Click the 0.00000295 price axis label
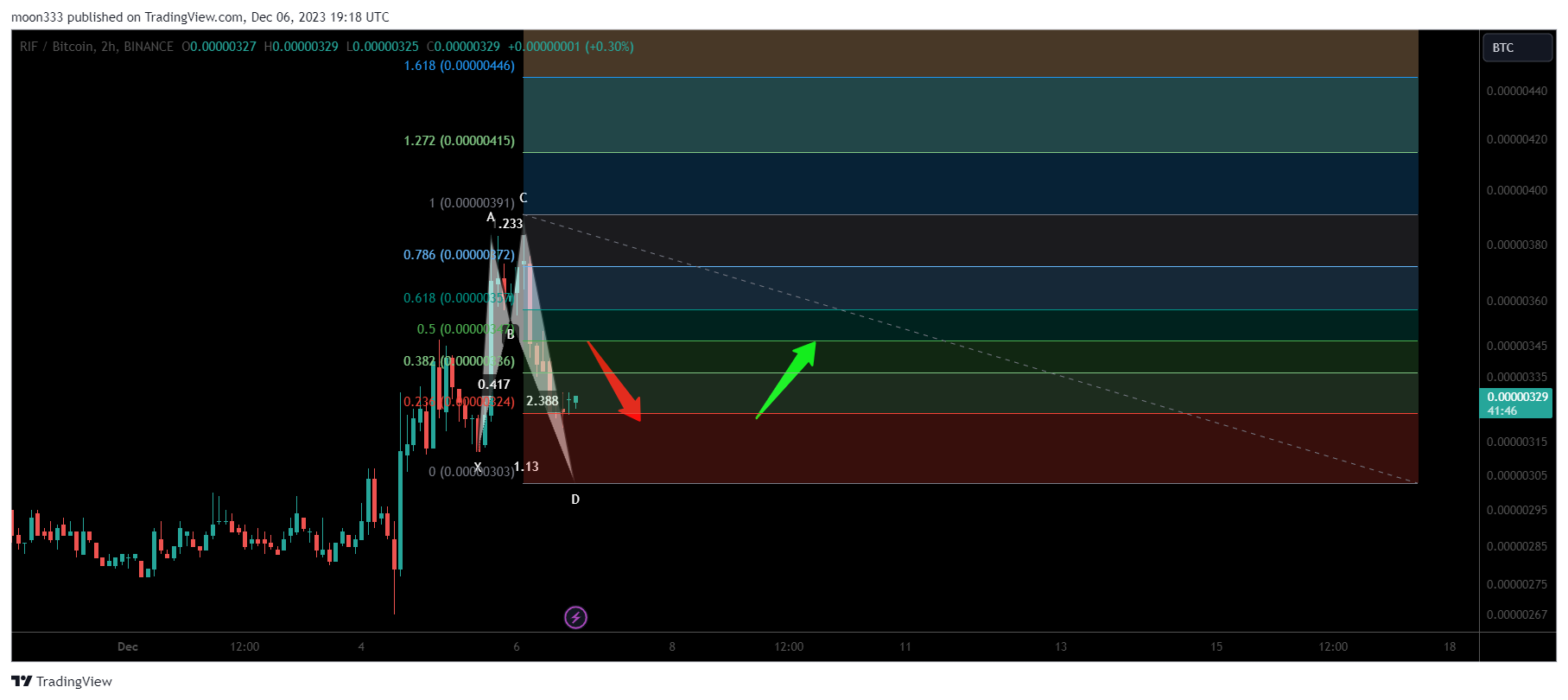This screenshot has height=700, width=1568. click(x=1517, y=510)
